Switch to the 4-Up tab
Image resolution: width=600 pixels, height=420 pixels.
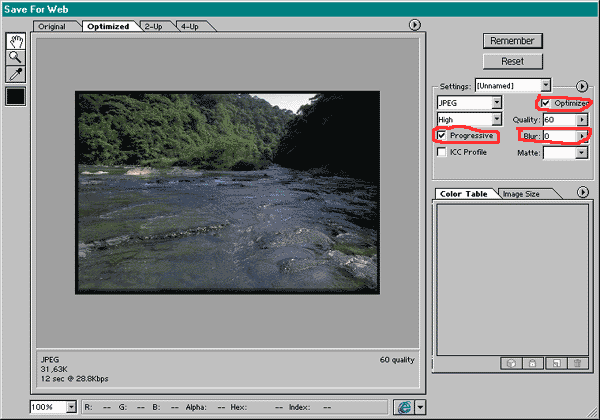[190, 26]
